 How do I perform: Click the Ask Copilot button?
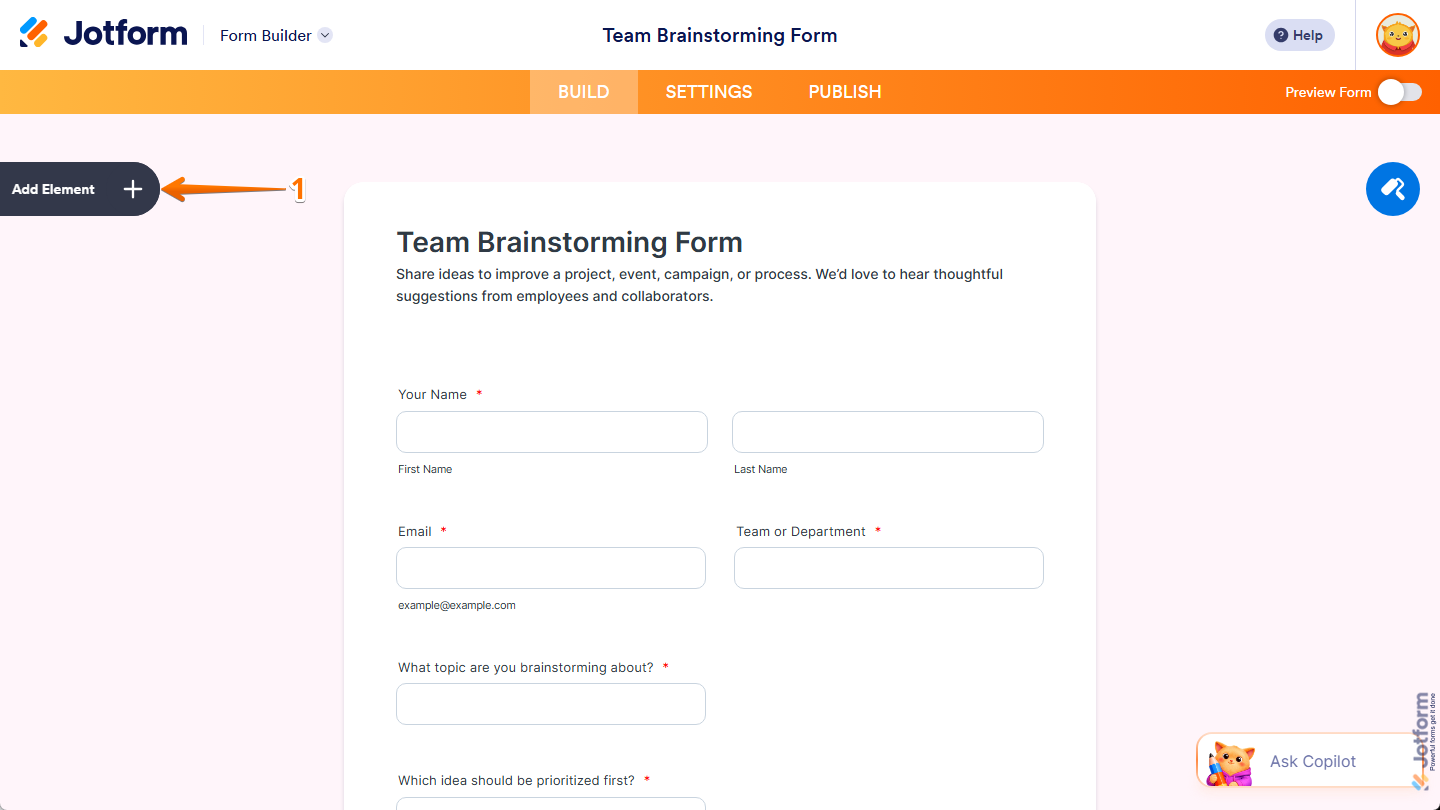point(1312,761)
